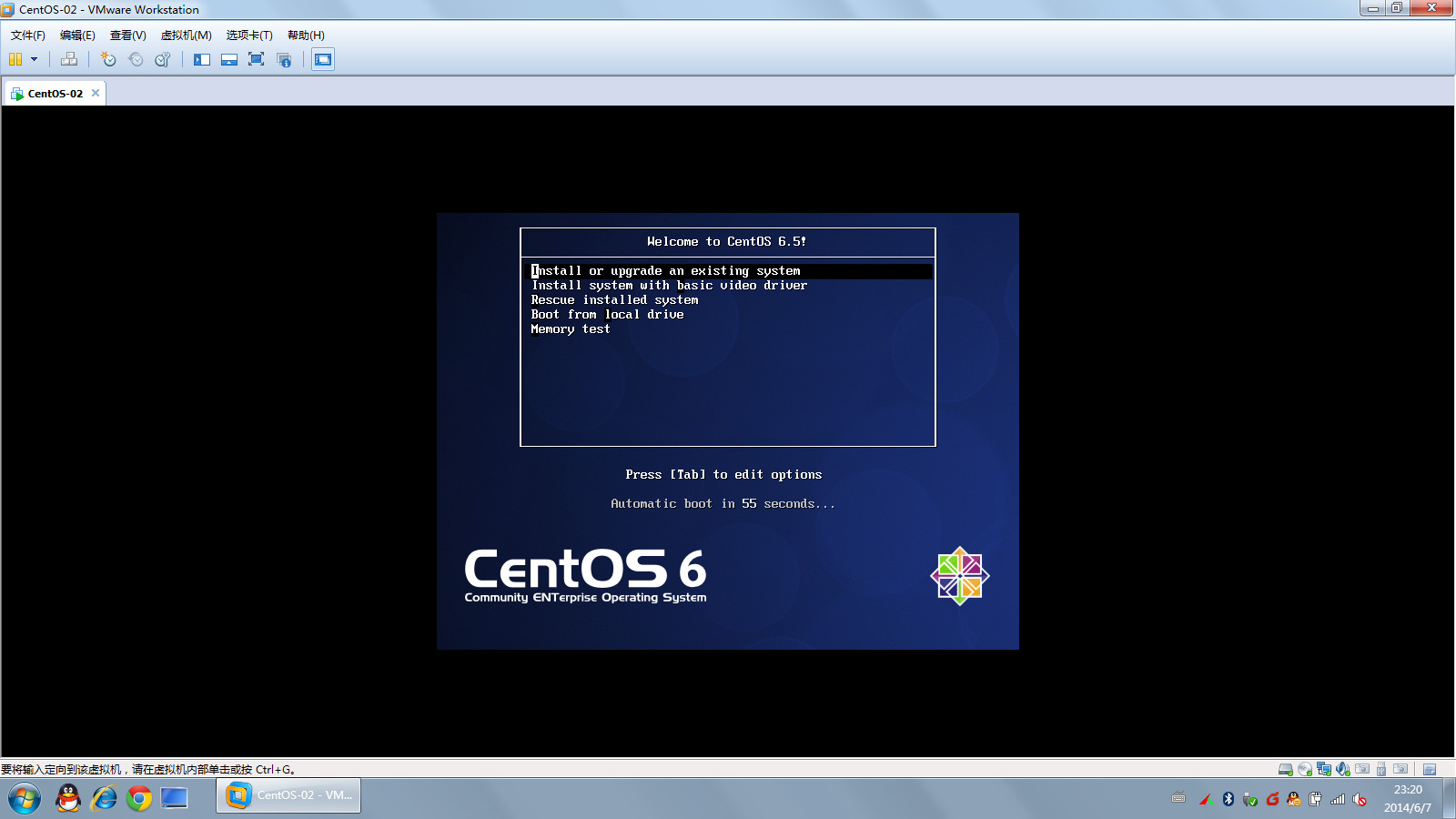Open the power options dropdown arrow
This screenshot has height=819, width=1456.
(x=35, y=59)
